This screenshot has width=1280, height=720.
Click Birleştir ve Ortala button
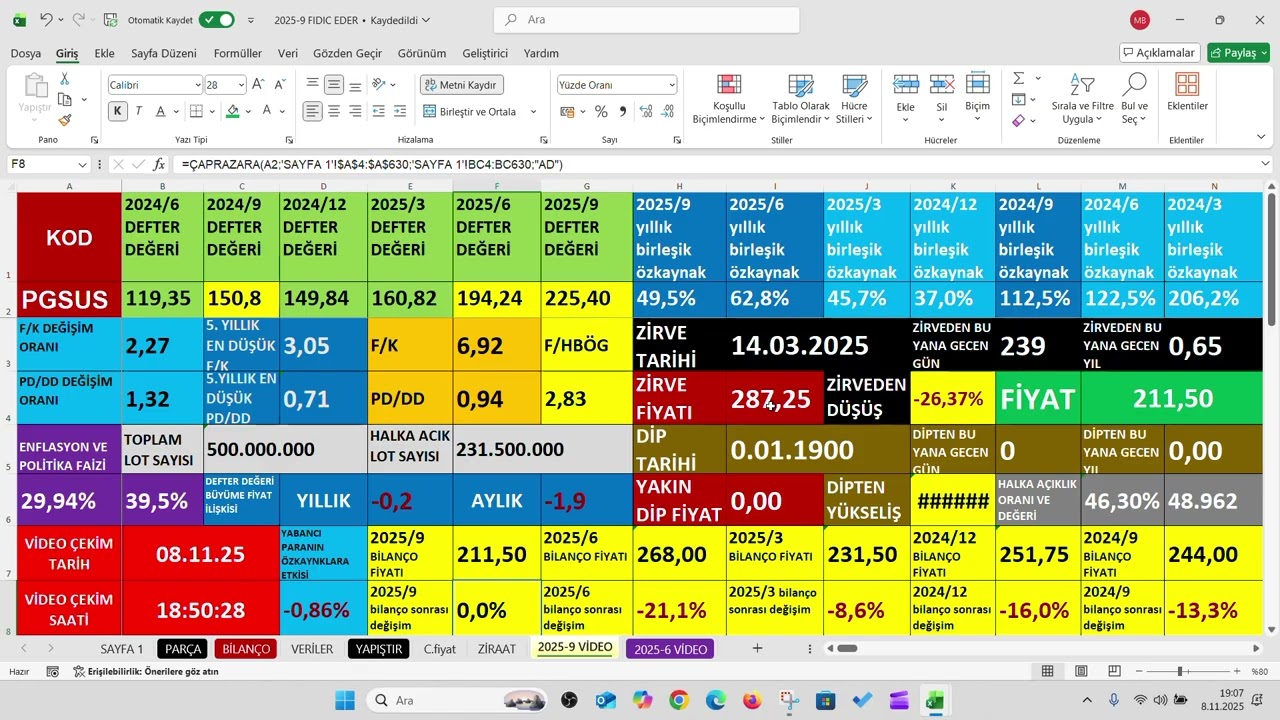[471, 111]
